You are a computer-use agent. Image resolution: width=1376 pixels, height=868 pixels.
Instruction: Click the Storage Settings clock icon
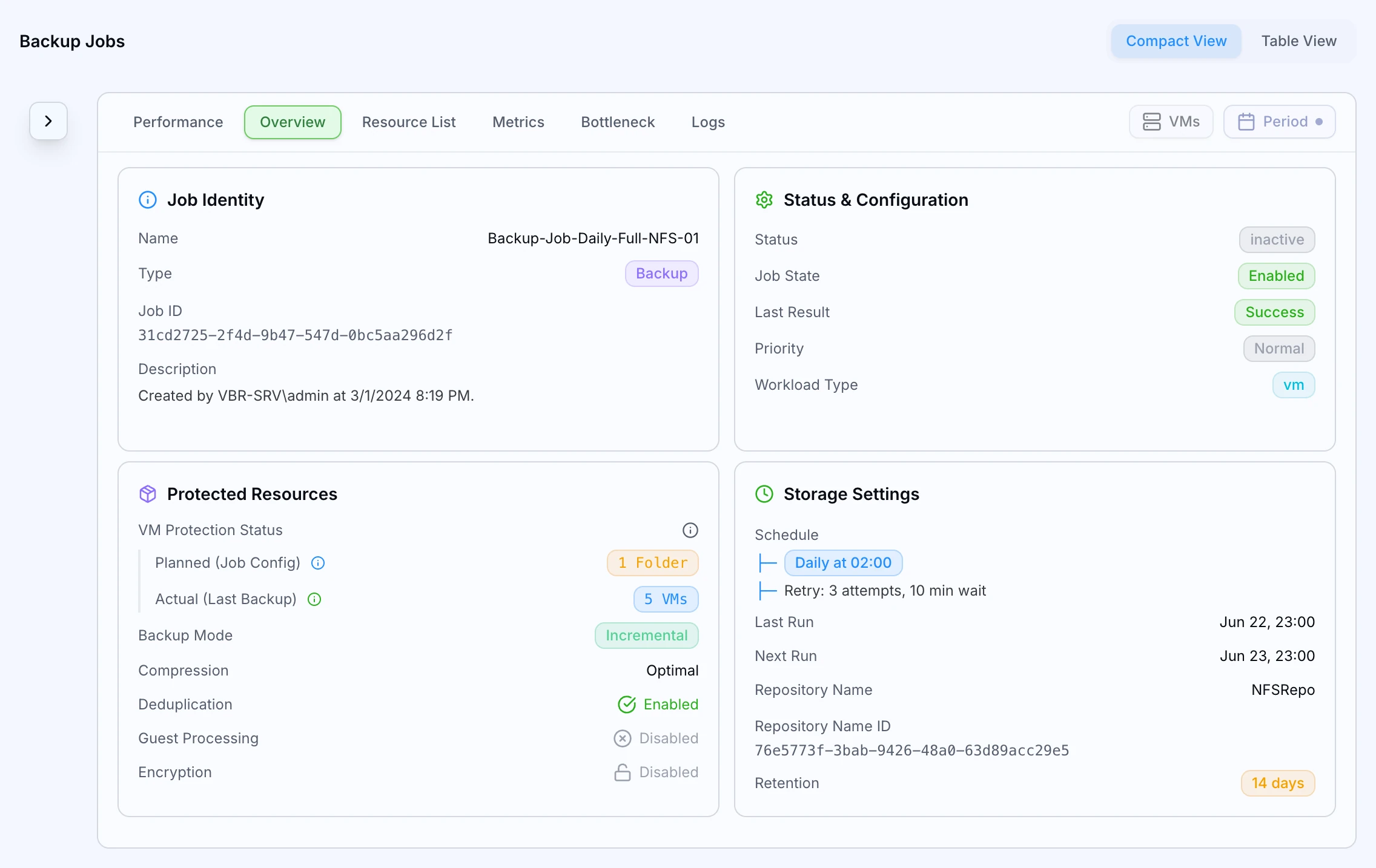(x=764, y=494)
